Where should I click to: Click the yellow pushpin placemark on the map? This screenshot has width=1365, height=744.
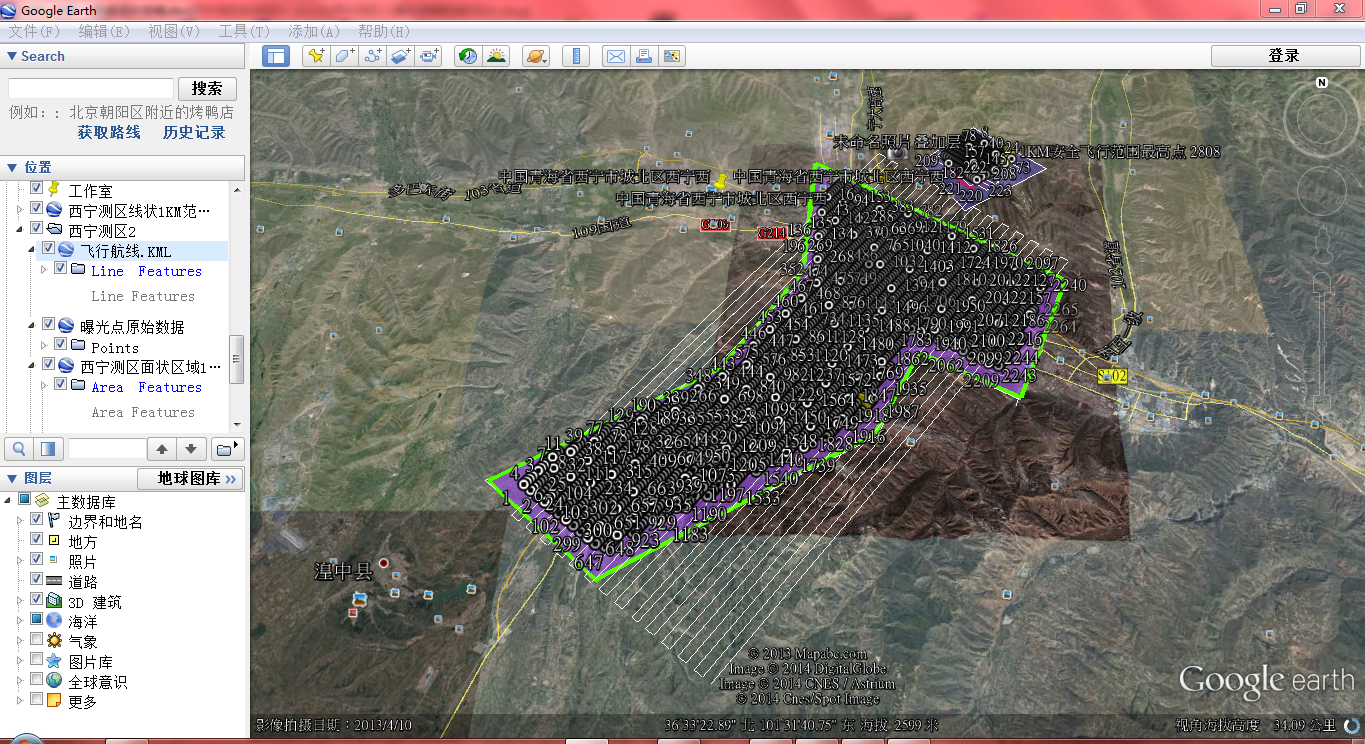(x=720, y=182)
